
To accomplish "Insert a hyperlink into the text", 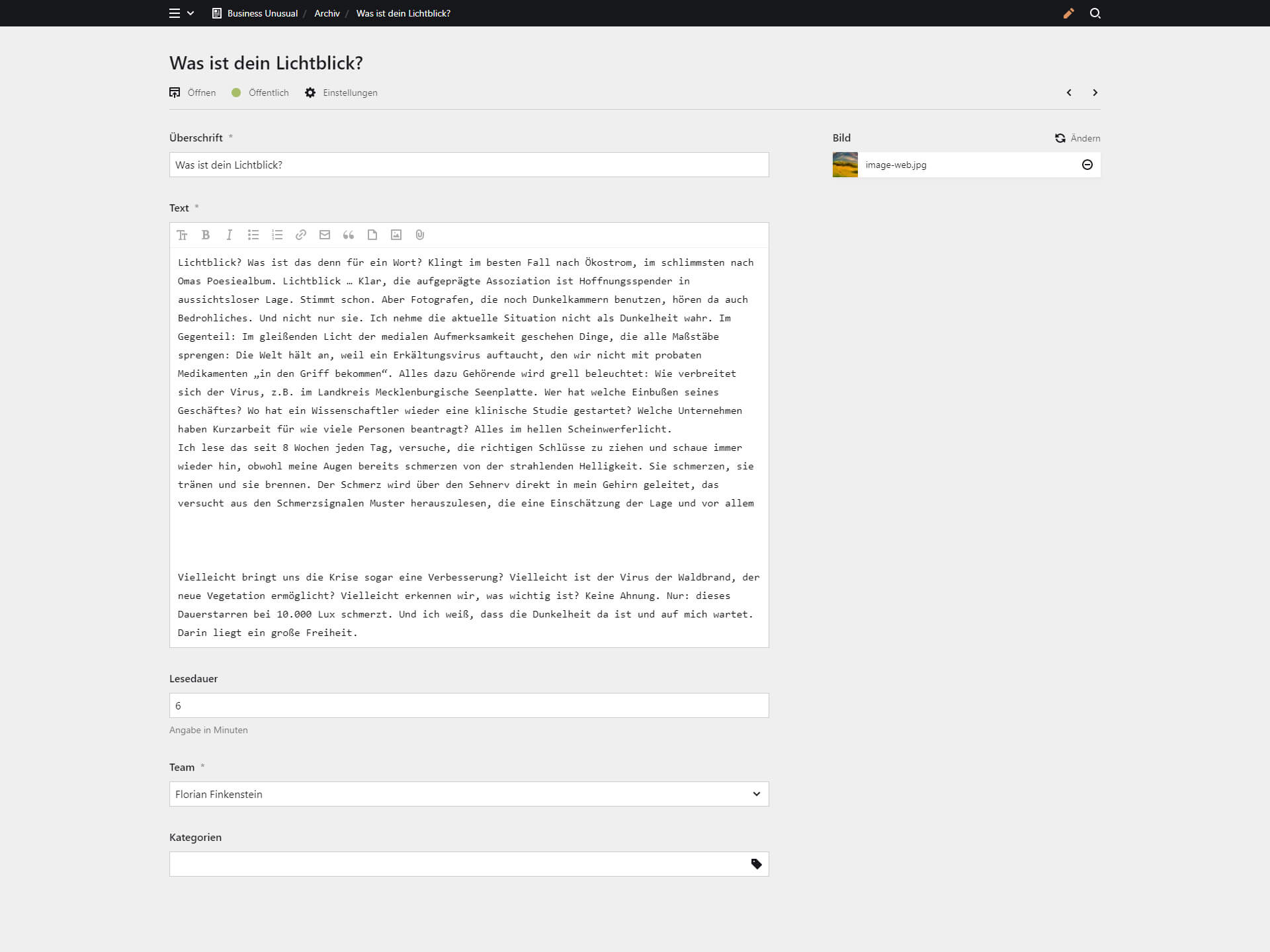I will (x=301, y=235).
